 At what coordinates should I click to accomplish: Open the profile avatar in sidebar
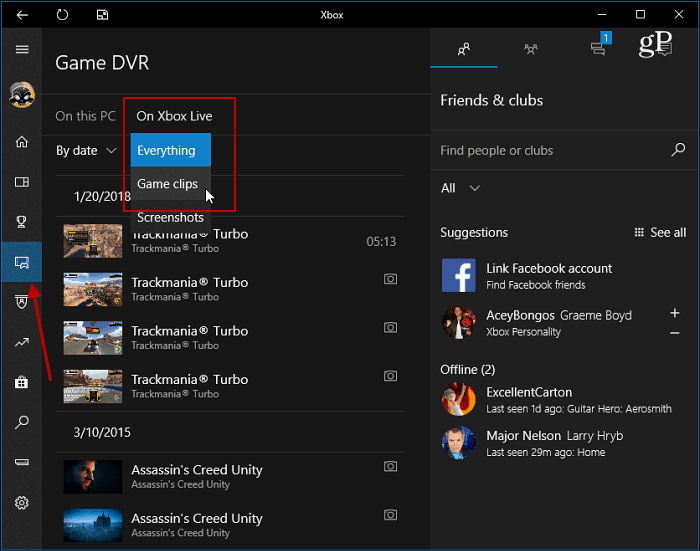[22, 95]
